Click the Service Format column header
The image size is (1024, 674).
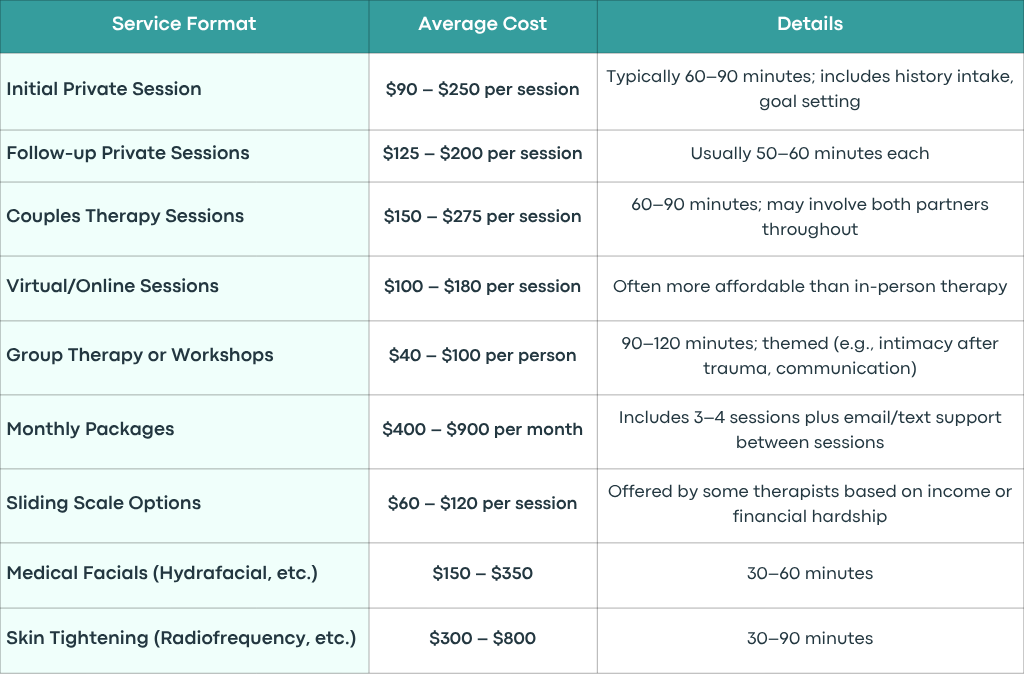(x=184, y=24)
